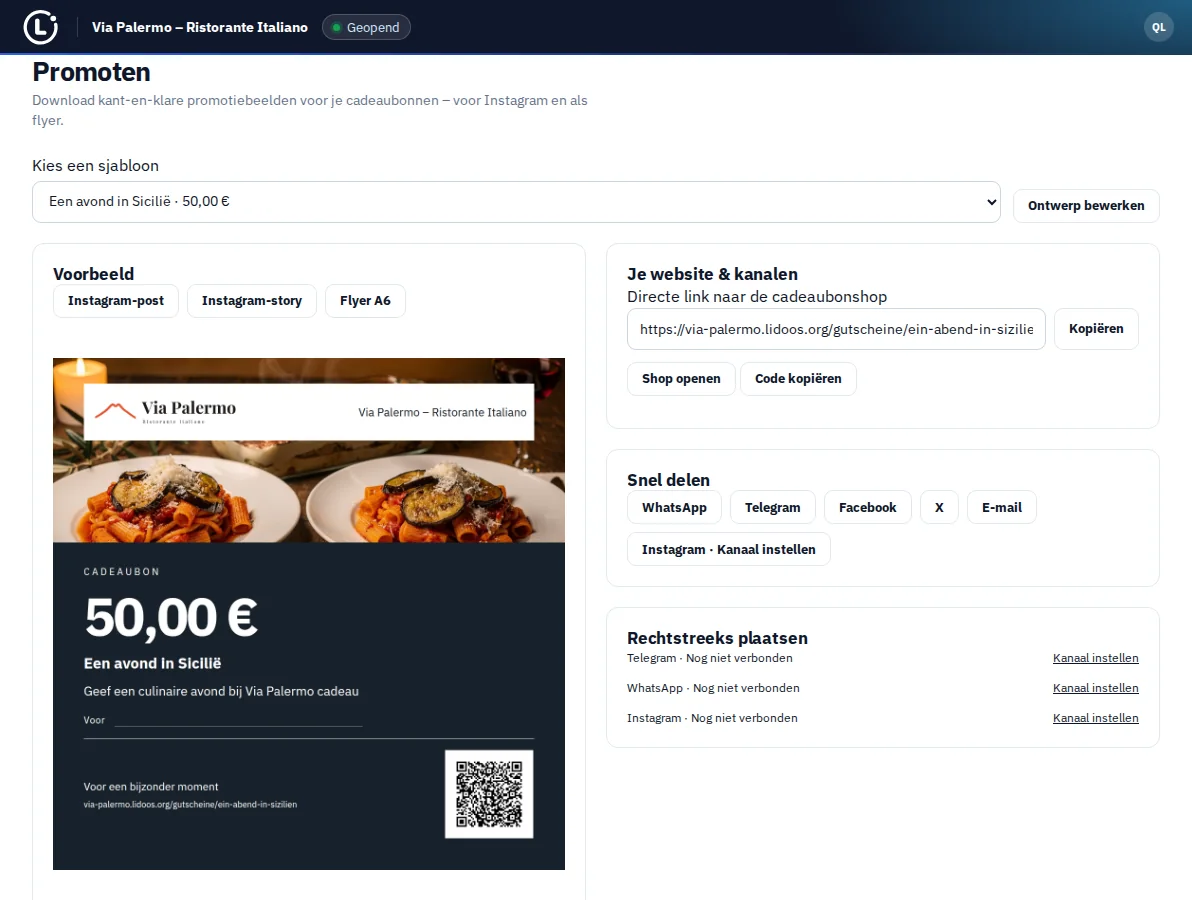Share via the X button

939,508
